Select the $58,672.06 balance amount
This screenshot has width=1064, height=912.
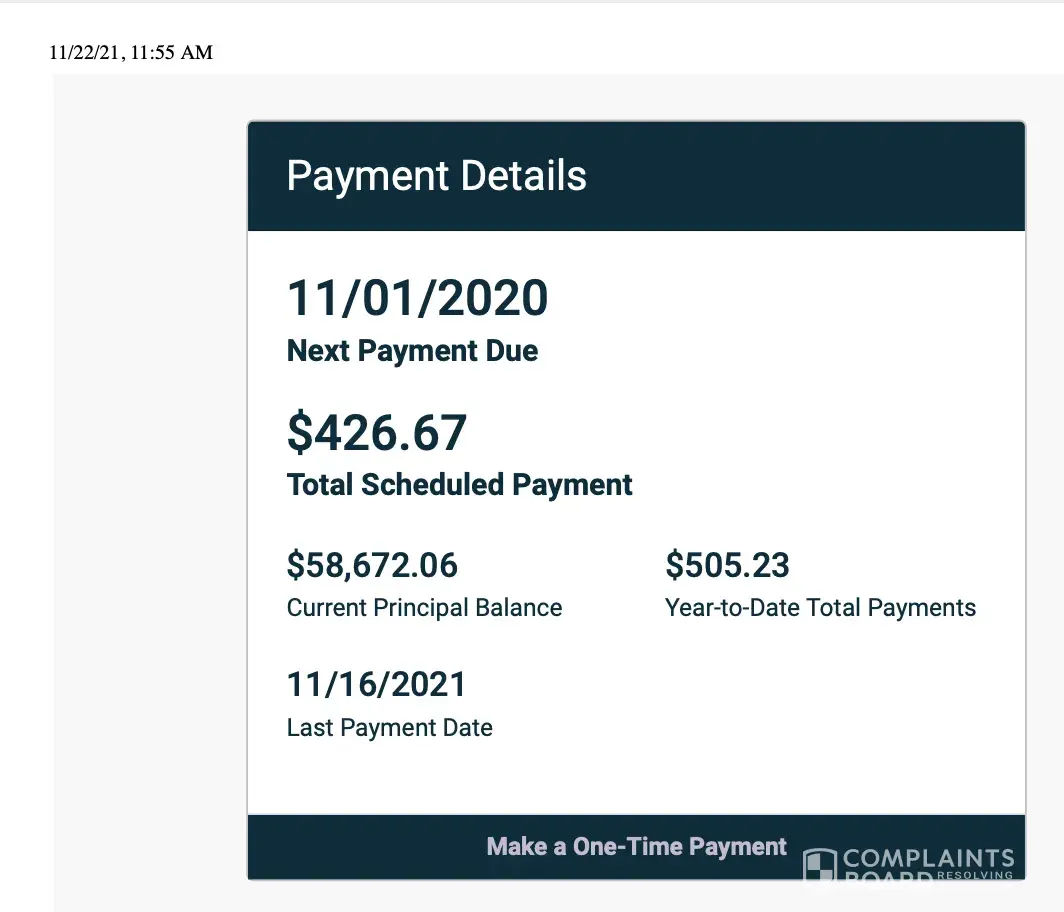click(x=372, y=566)
